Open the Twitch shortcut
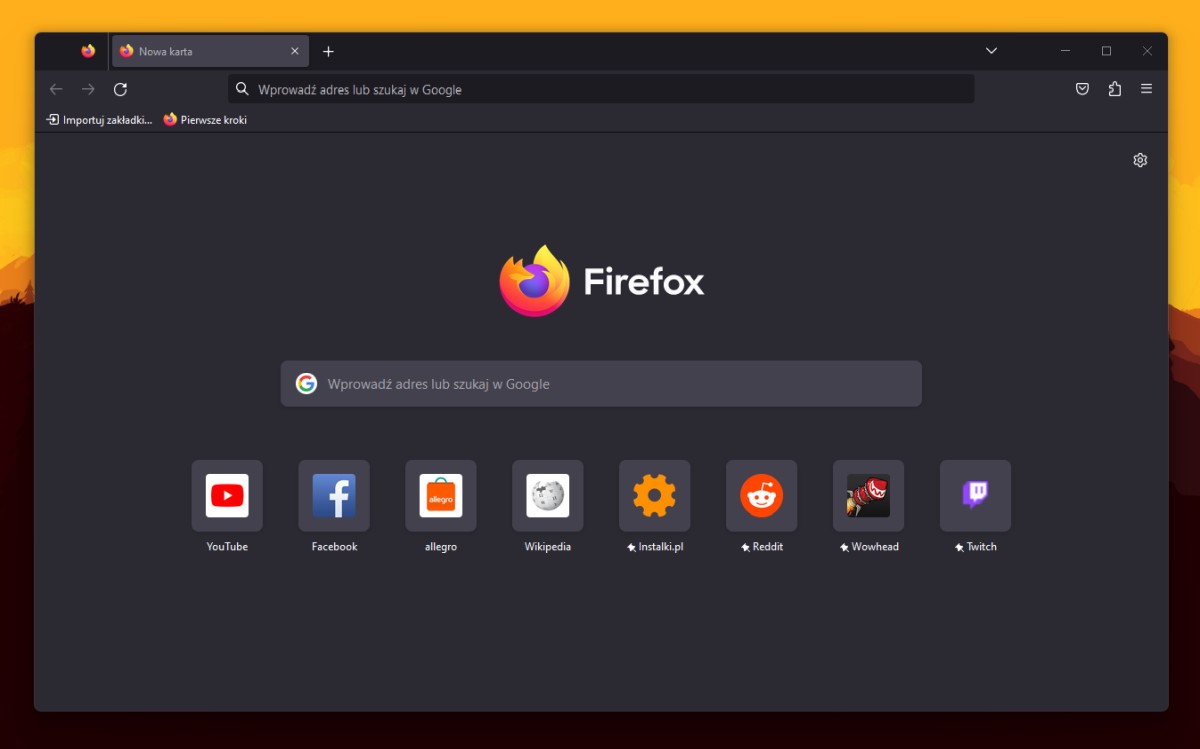The height and width of the screenshot is (749, 1200). pos(975,495)
